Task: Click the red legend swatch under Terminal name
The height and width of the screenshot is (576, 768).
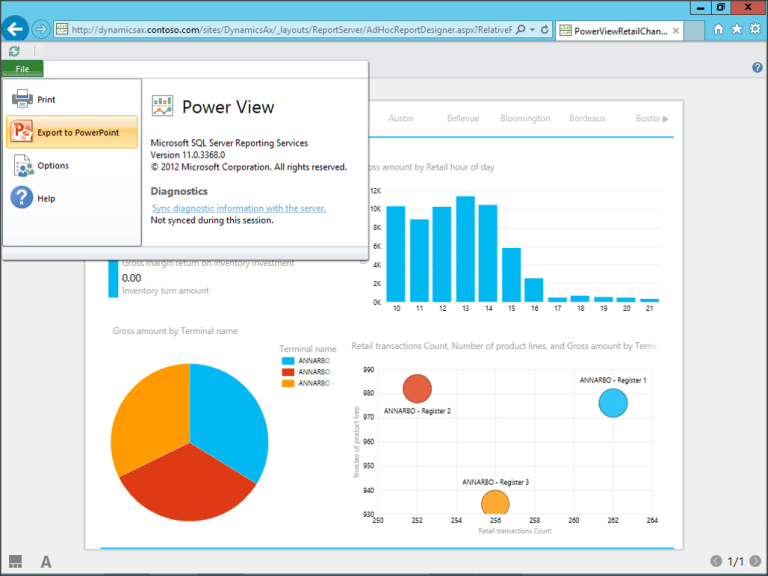Action: point(288,372)
